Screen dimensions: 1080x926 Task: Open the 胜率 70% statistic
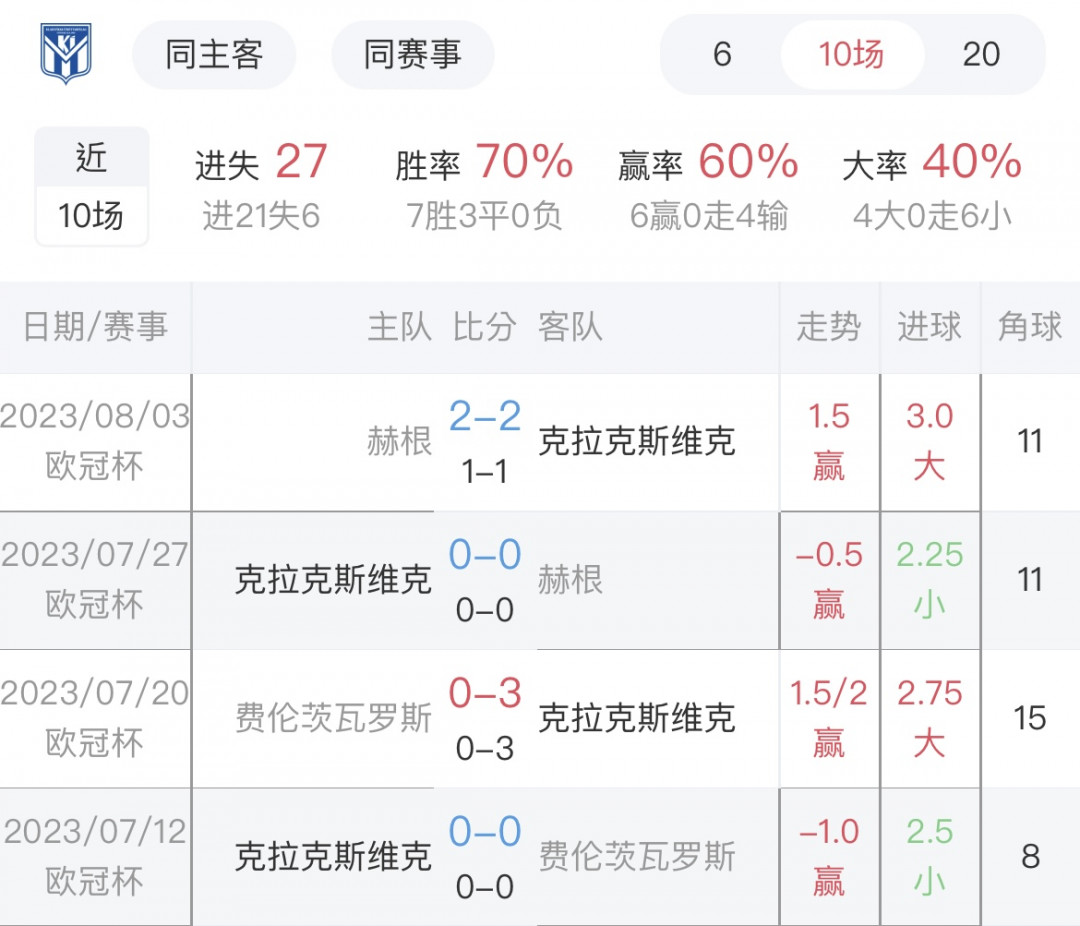[484, 186]
